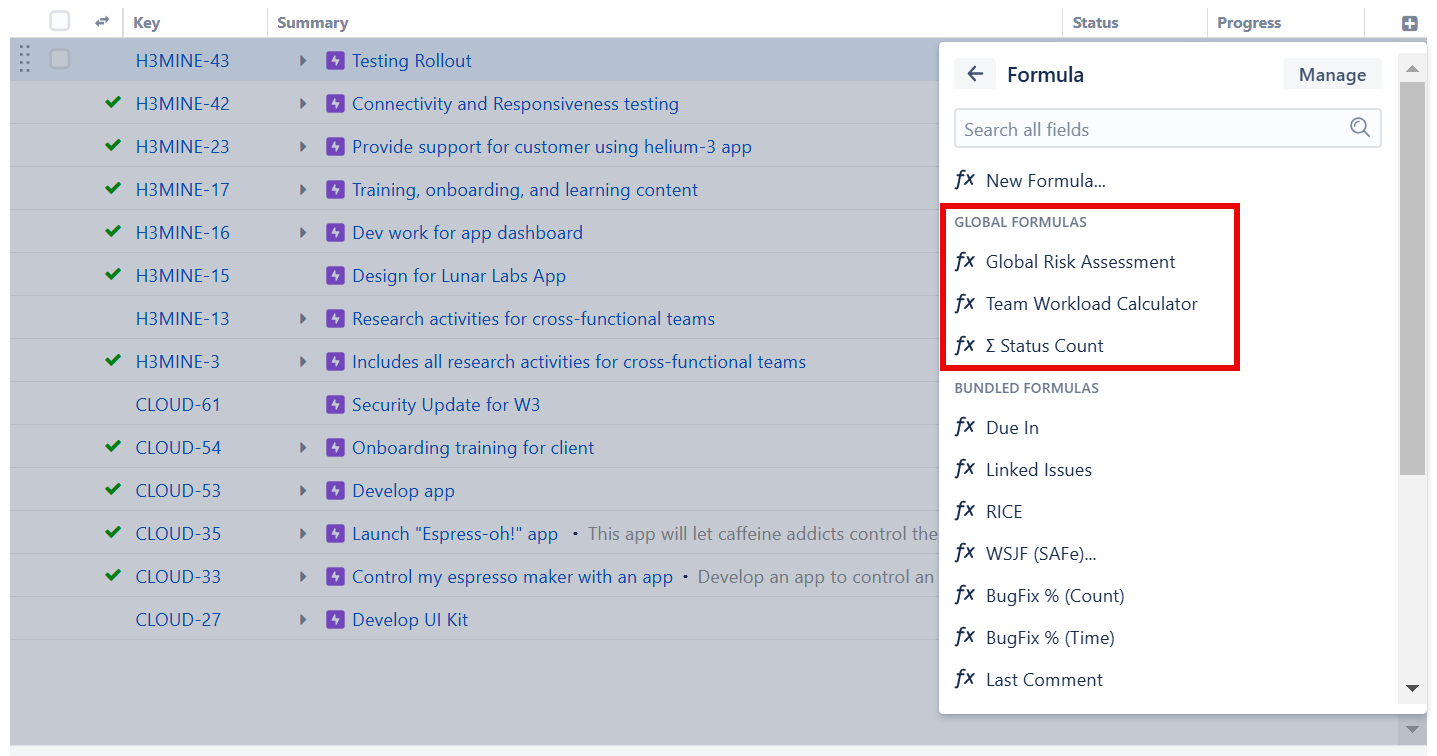
Task: Select the Team Workload Calculator formula
Action: click(1091, 304)
